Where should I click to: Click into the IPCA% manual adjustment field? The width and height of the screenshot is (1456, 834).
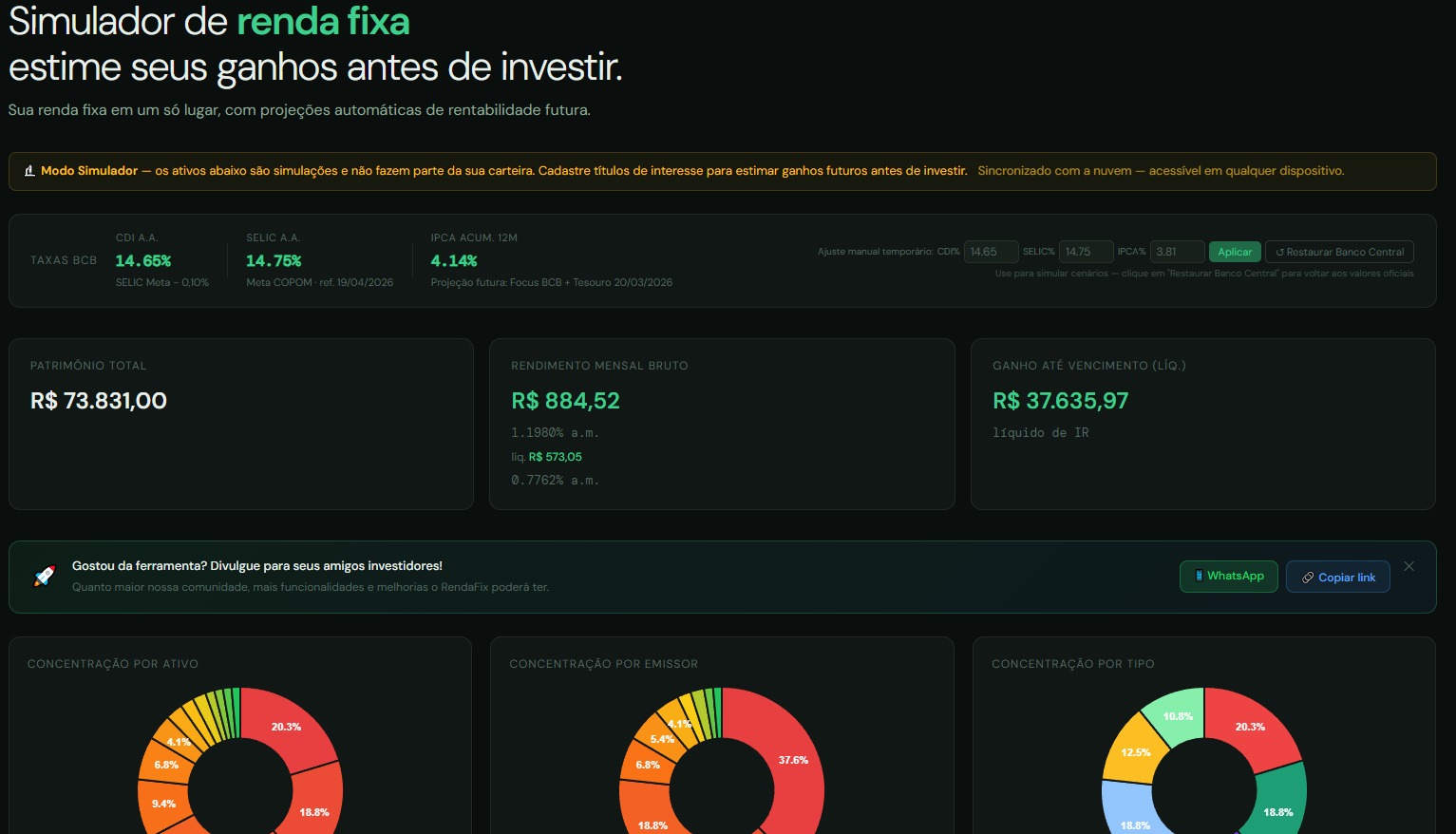1177,252
